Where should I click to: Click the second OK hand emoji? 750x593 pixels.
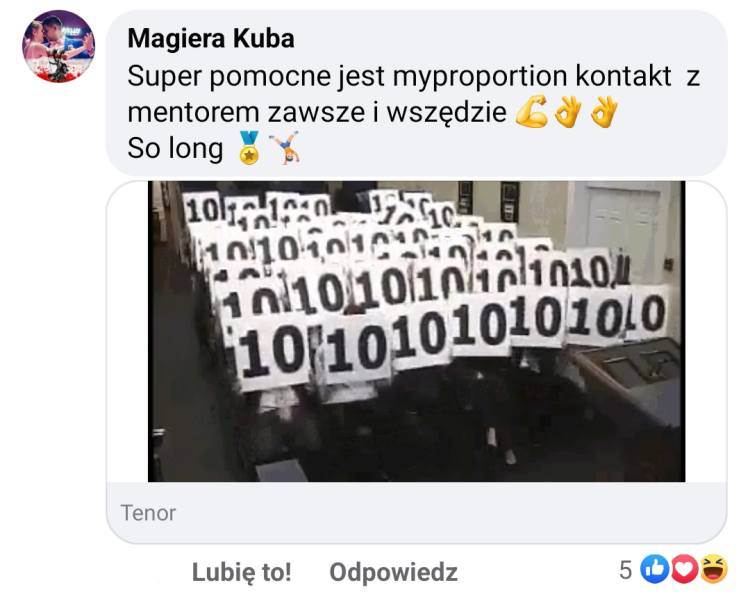pos(604,112)
